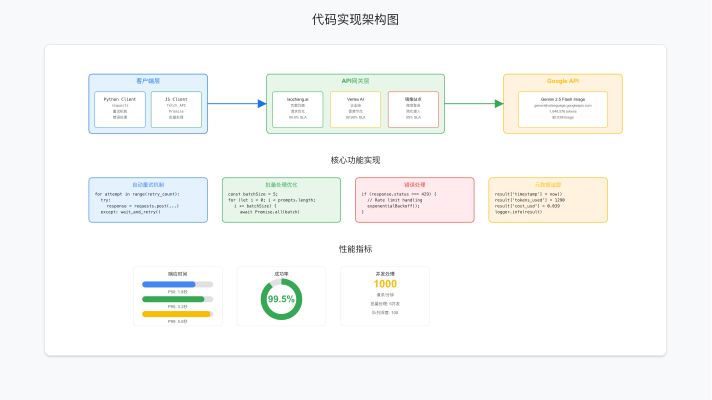Click the green P95 response time bar

[x=173, y=299]
